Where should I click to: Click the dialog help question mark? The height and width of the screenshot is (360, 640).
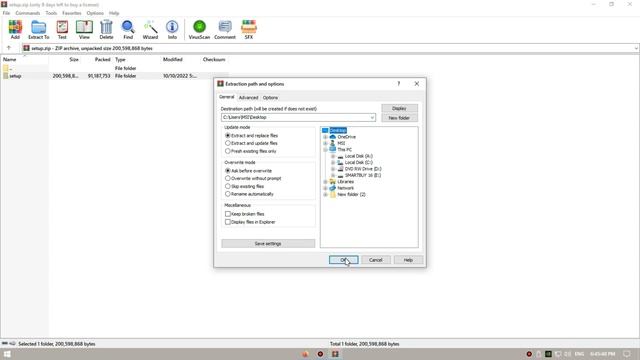(399, 84)
